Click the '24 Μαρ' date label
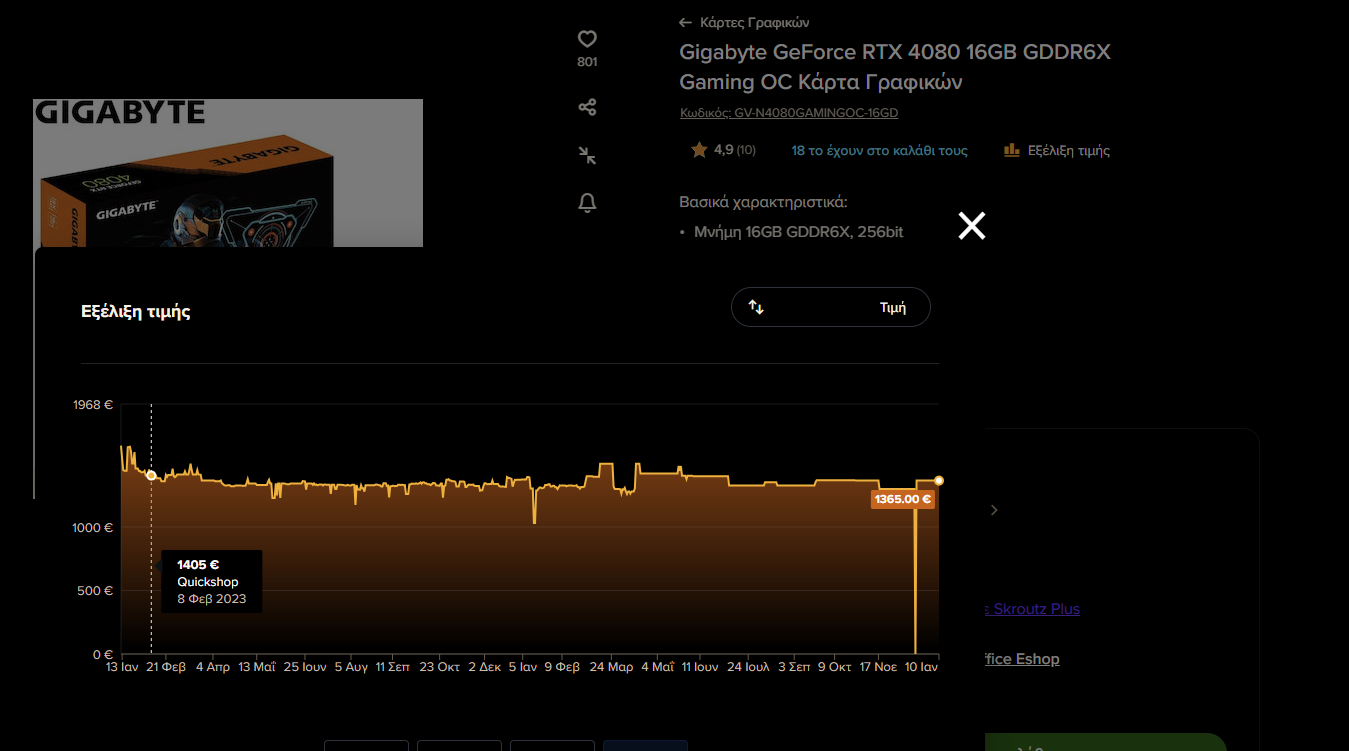The width and height of the screenshot is (1349, 751). pyautogui.click(x=611, y=666)
